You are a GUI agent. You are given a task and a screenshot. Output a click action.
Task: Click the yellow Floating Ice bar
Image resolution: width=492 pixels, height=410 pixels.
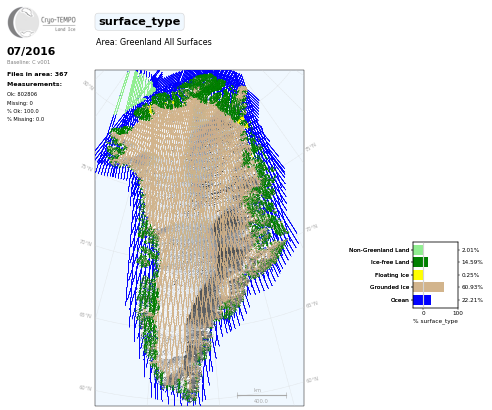pos(418,275)
